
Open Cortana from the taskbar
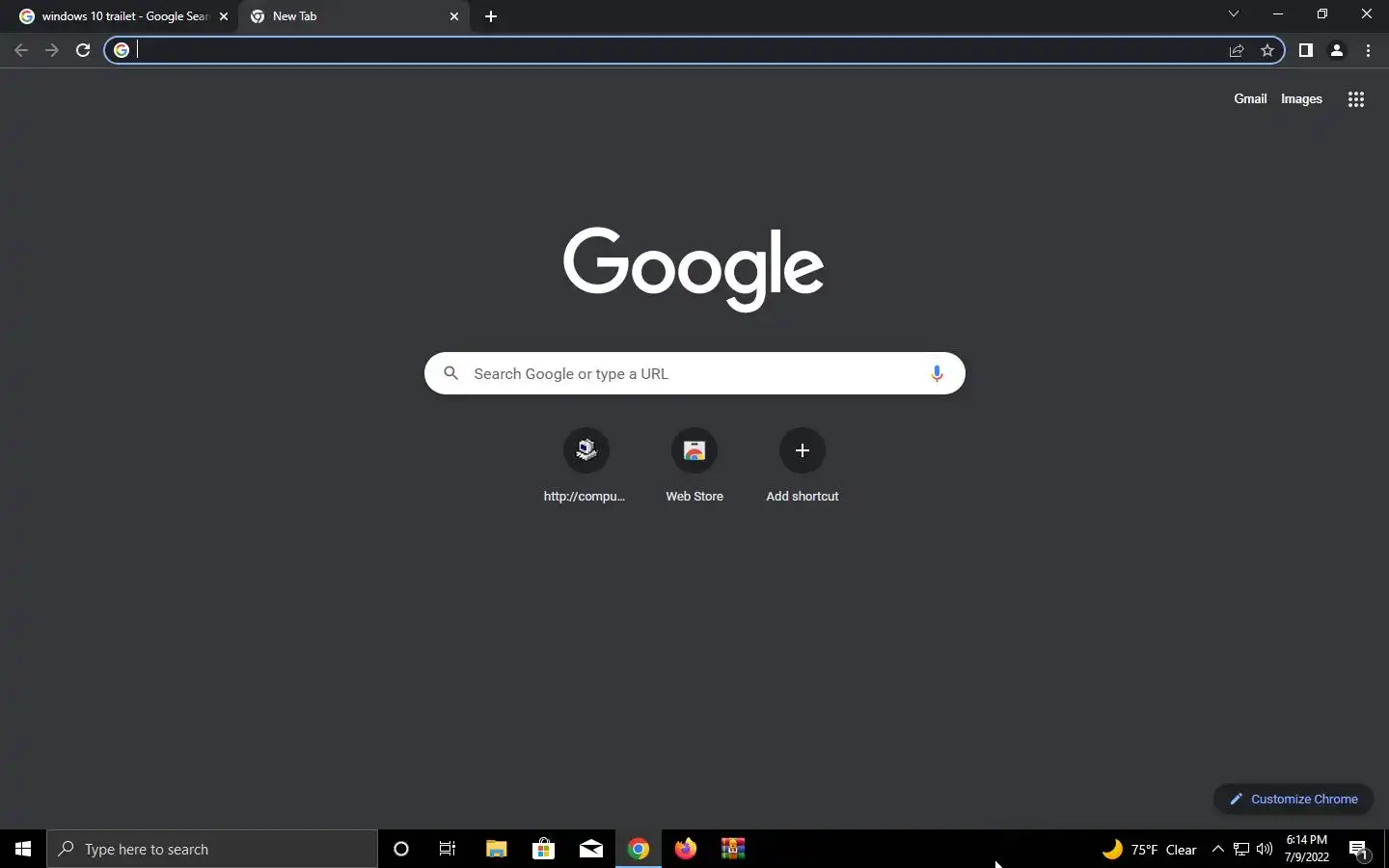pyautogui.click(x=401, y=849)
